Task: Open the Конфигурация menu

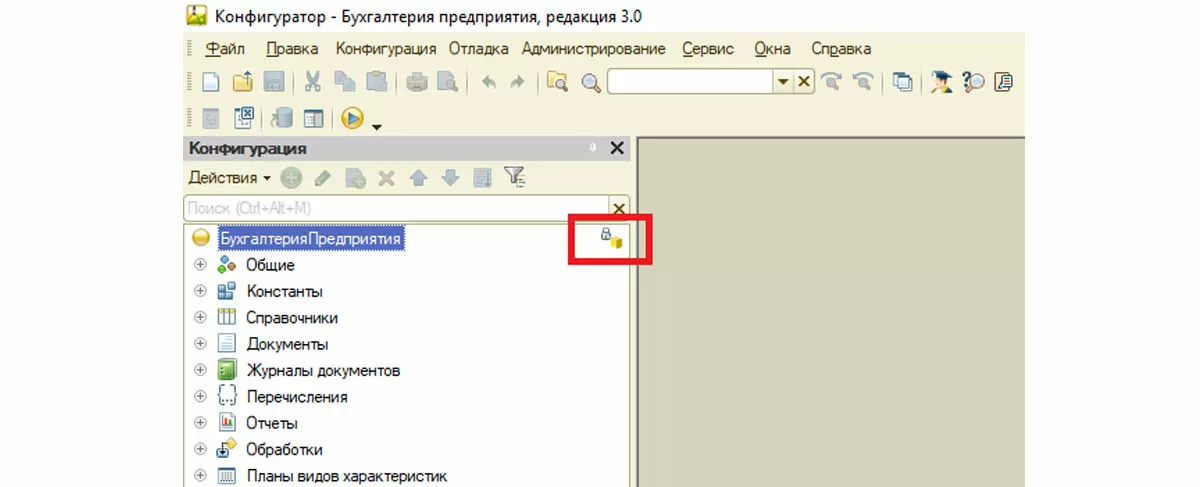Action: click(386, 48)
